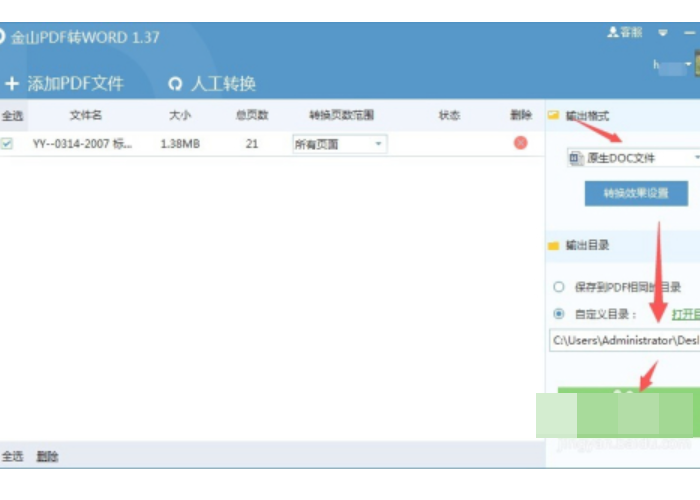Toggle the 全选 header select-all column
Viewport: 700px width, 500px height.
pos(12,116)
